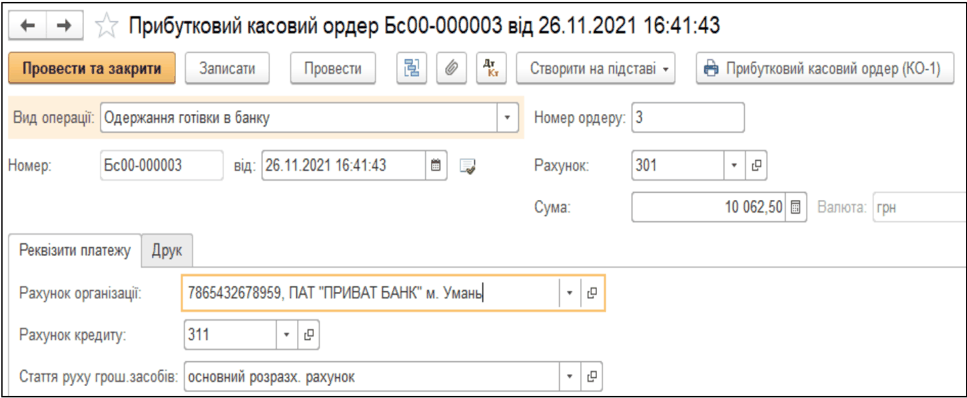Screen dimensions: 967x398
Task: Open the Рахунок кредиту 311 record icon
Action: [x=309, y=334]
